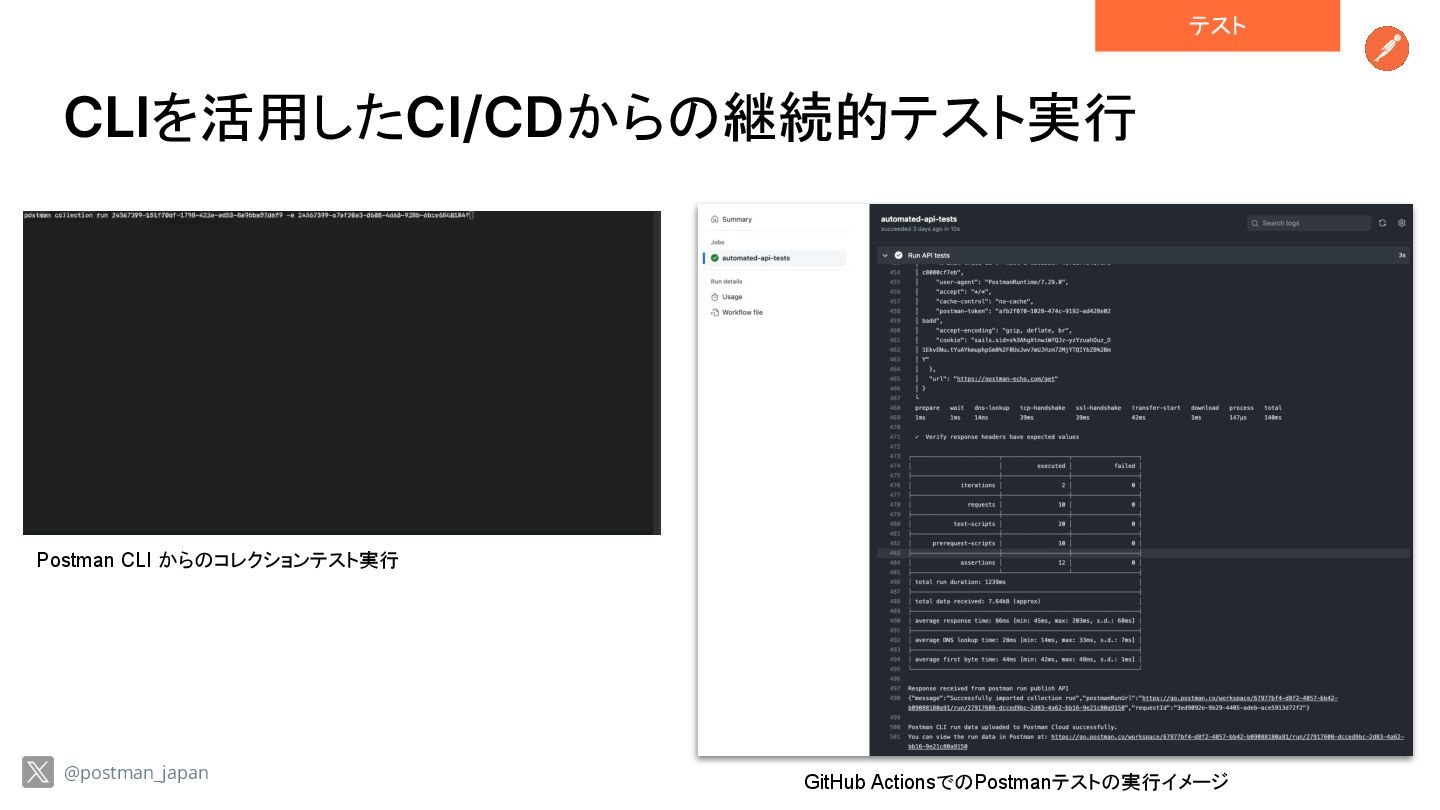Viewport: 1440px width, 810px height.
Task: Click the 147µs process time value
Action: (x=1238, y=417)
